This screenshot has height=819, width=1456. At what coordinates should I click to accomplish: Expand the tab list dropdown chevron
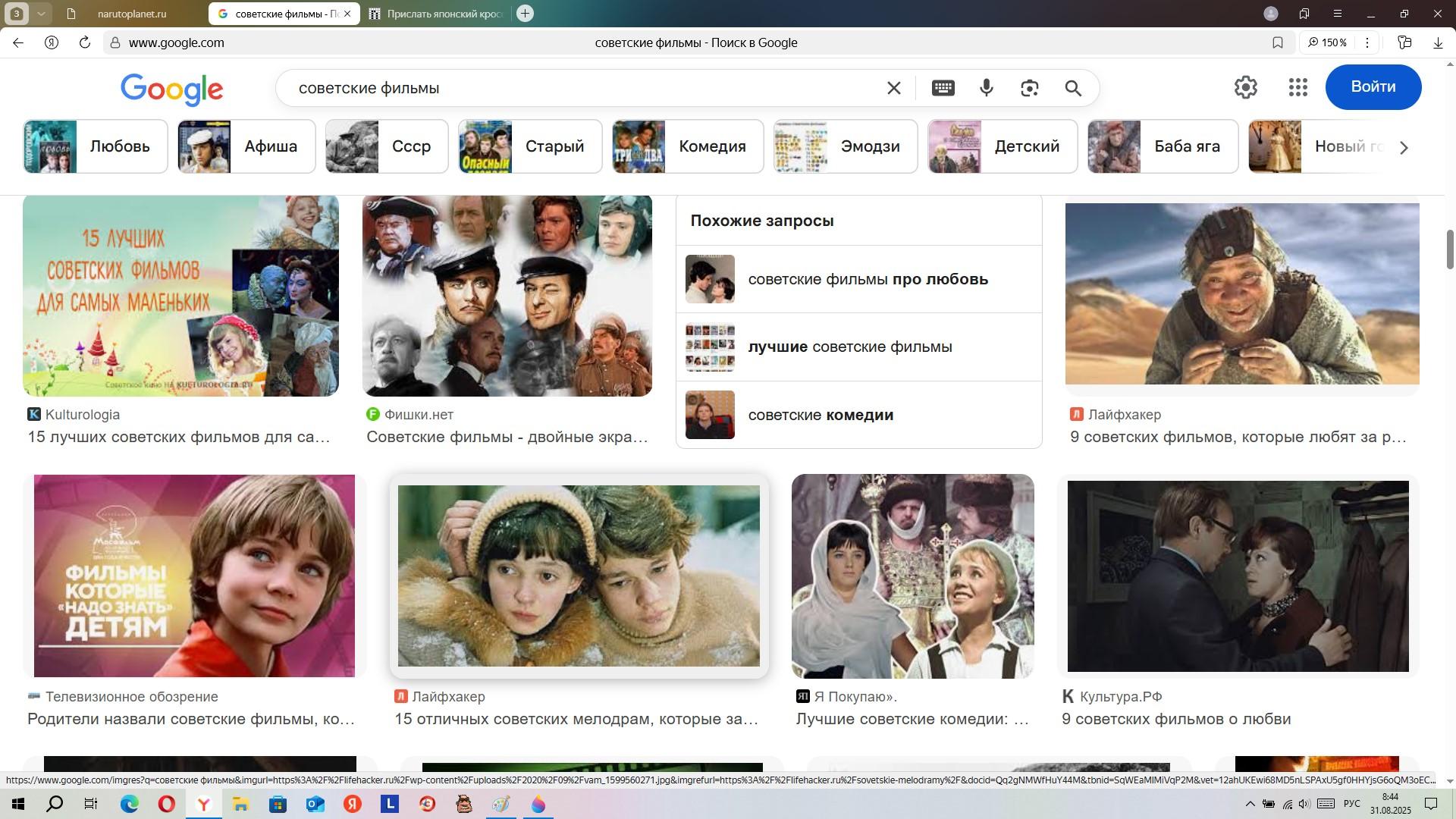(42, 14)
